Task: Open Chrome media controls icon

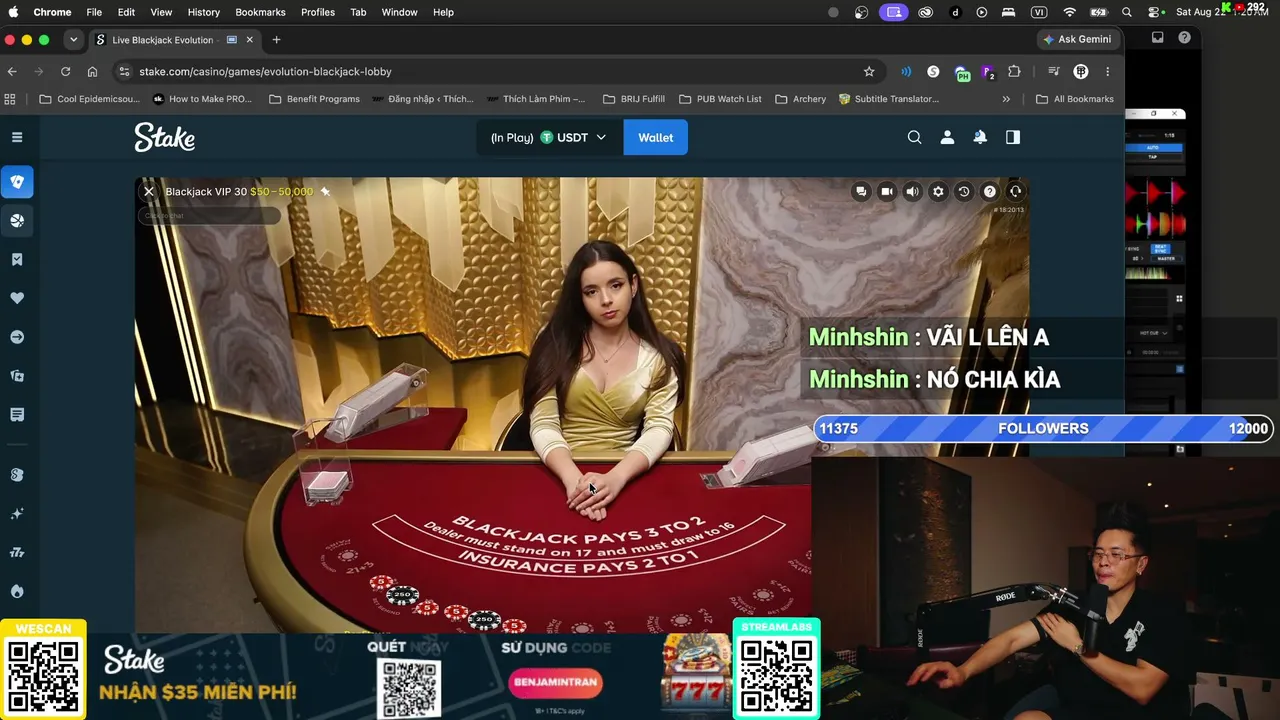Action: [x=1054, y=71]
